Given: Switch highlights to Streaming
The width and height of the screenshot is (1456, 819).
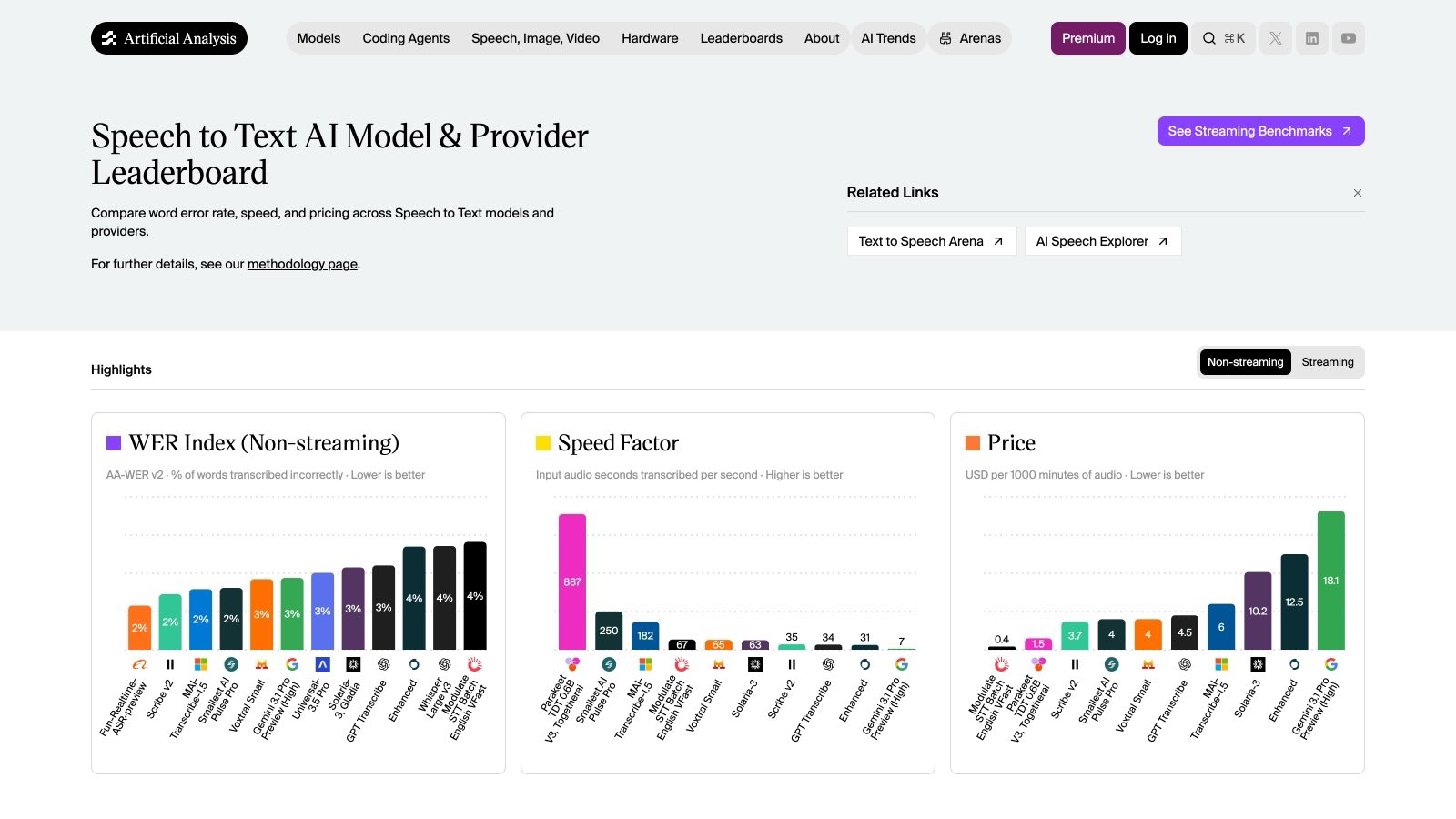Looking at the screenshot, I should (x=1327, y=362).
